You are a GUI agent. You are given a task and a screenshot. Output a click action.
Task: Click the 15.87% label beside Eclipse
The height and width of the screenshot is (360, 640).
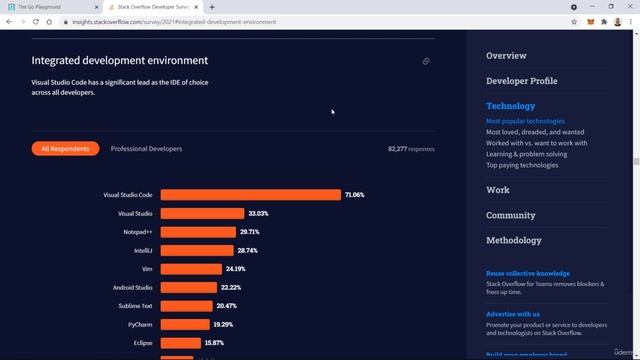(214, 343)
